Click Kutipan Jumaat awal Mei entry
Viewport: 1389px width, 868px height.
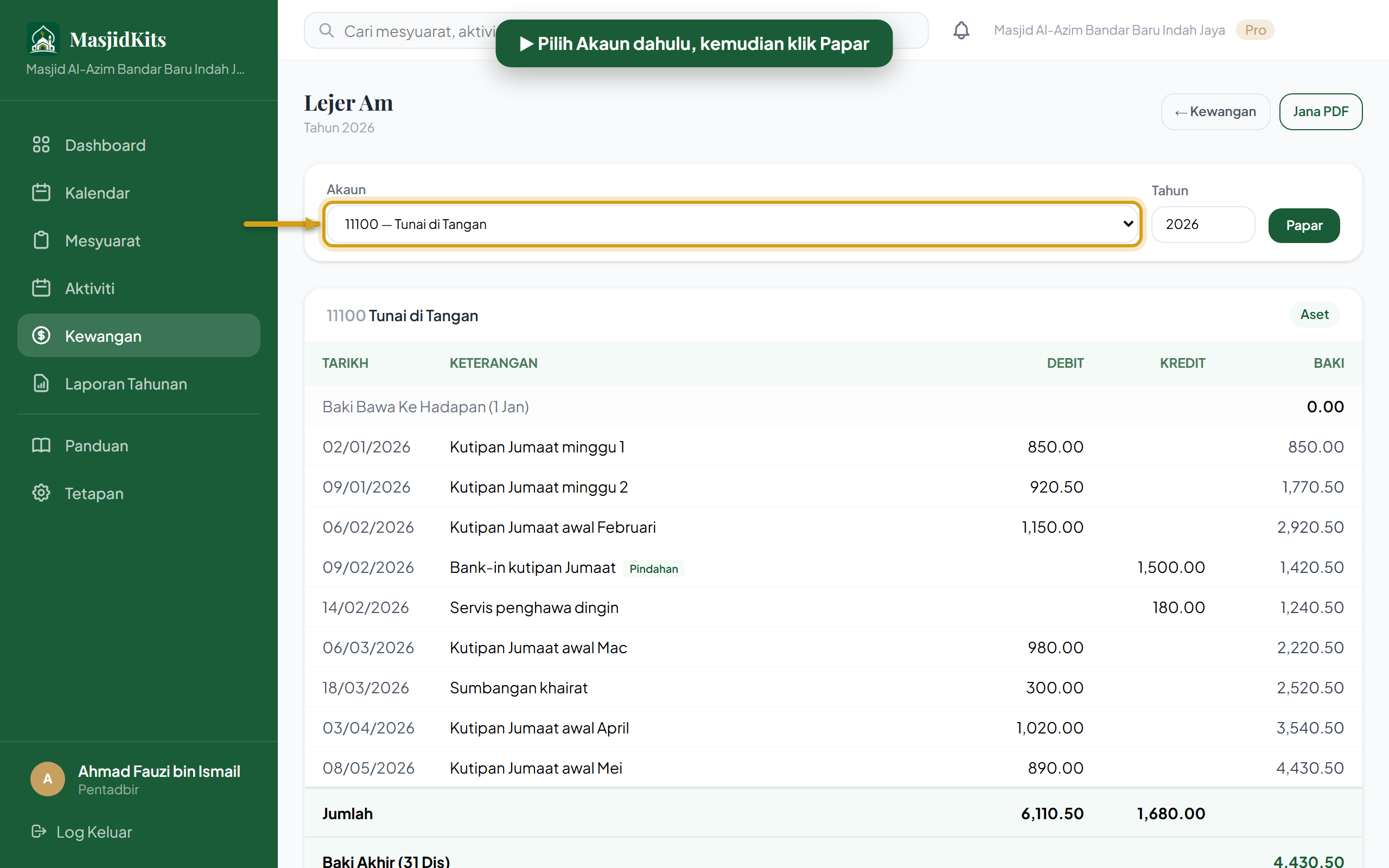coord(536,768)
